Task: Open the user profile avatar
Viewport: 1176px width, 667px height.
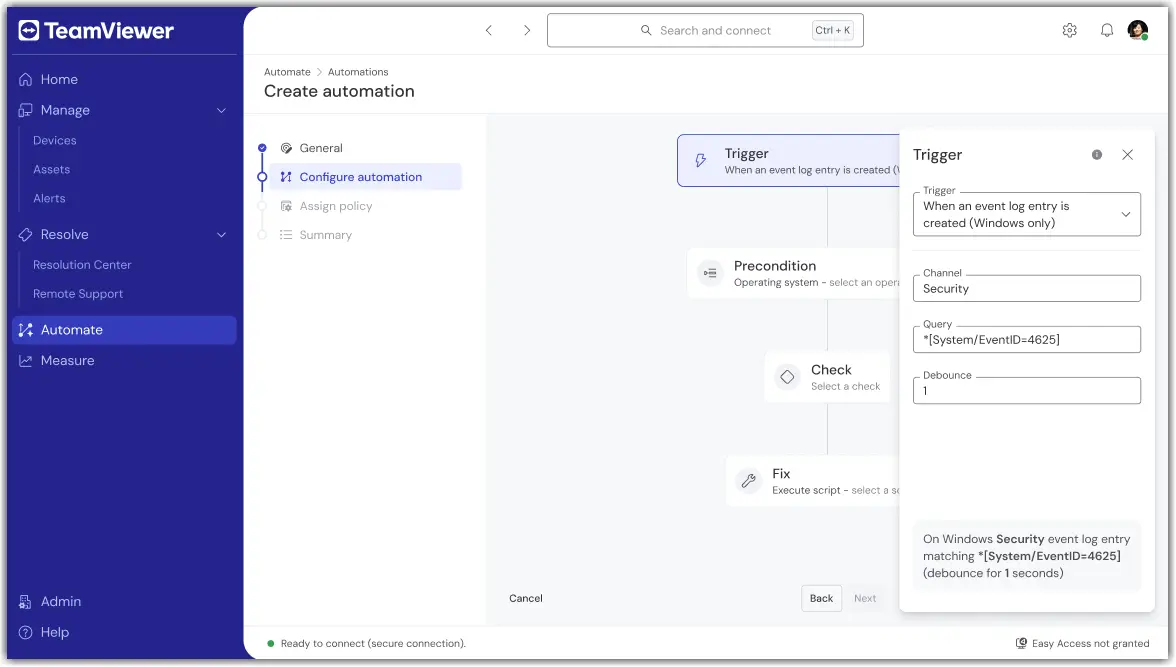Action: (x=1138, y=30)
